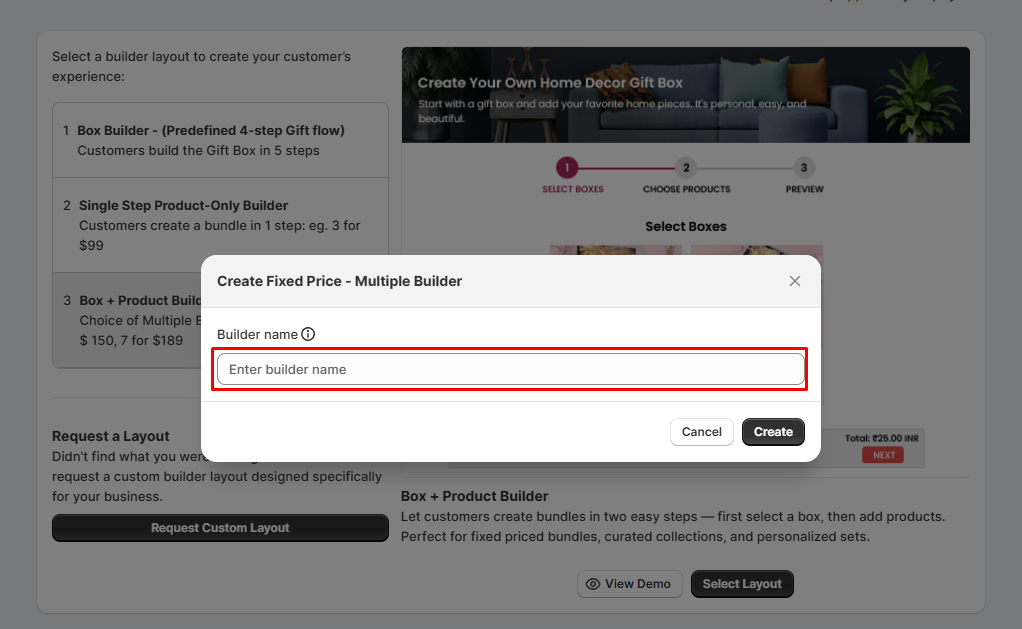
Task: Click Request Custom Layout button
Action: pos(220,528)
